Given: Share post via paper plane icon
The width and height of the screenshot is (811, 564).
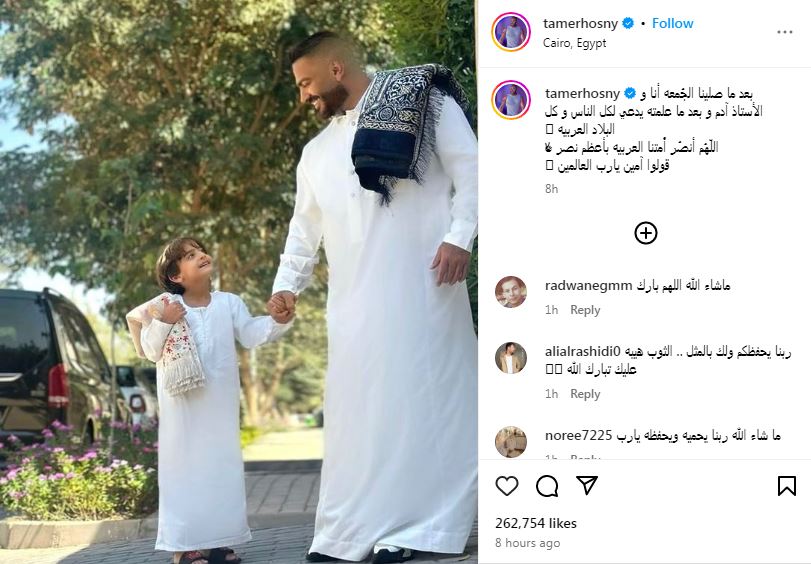Looking at the screenshot, I should pyautogui.click(x=587, y=485).
